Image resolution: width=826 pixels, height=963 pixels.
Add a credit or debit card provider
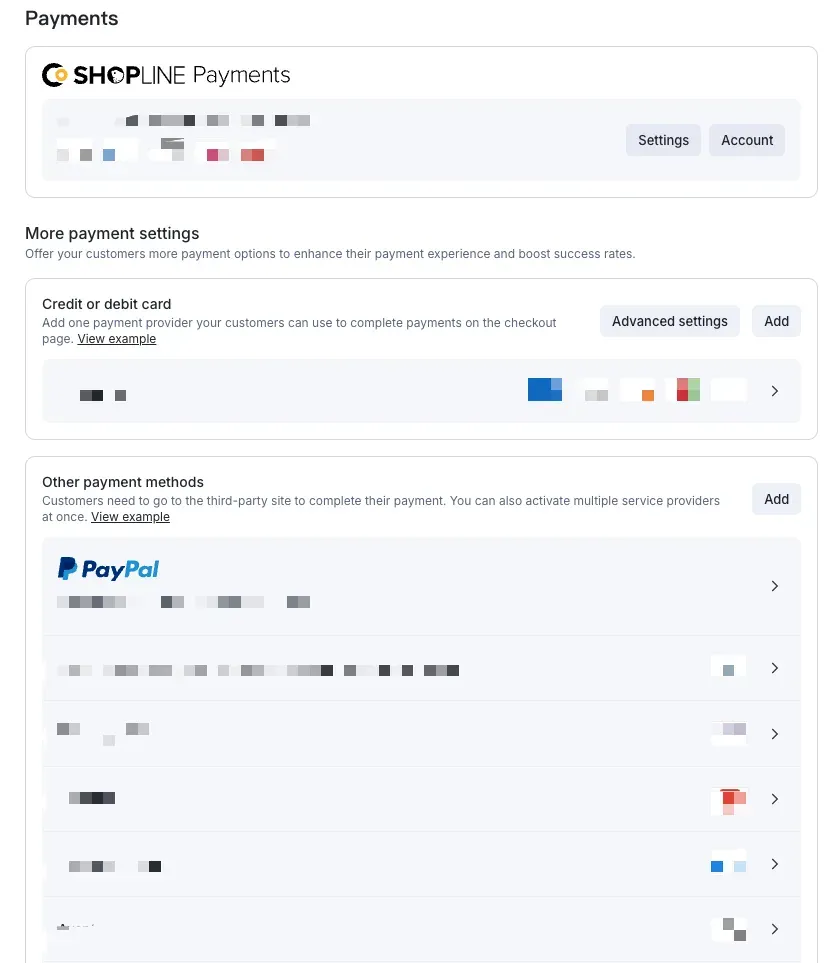pyautogui.click(x=776, y=321)
